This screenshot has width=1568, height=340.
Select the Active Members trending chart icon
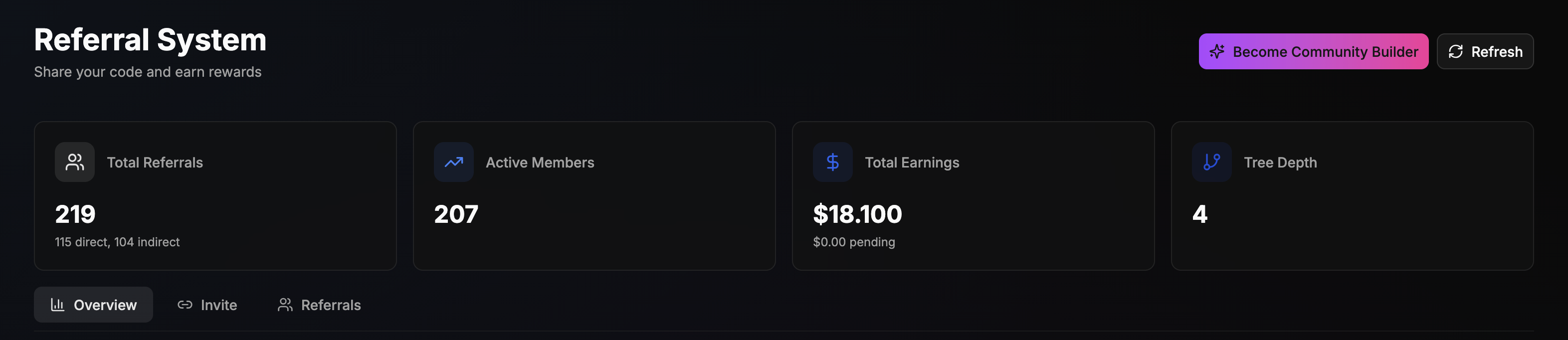(x=453, y=163)
